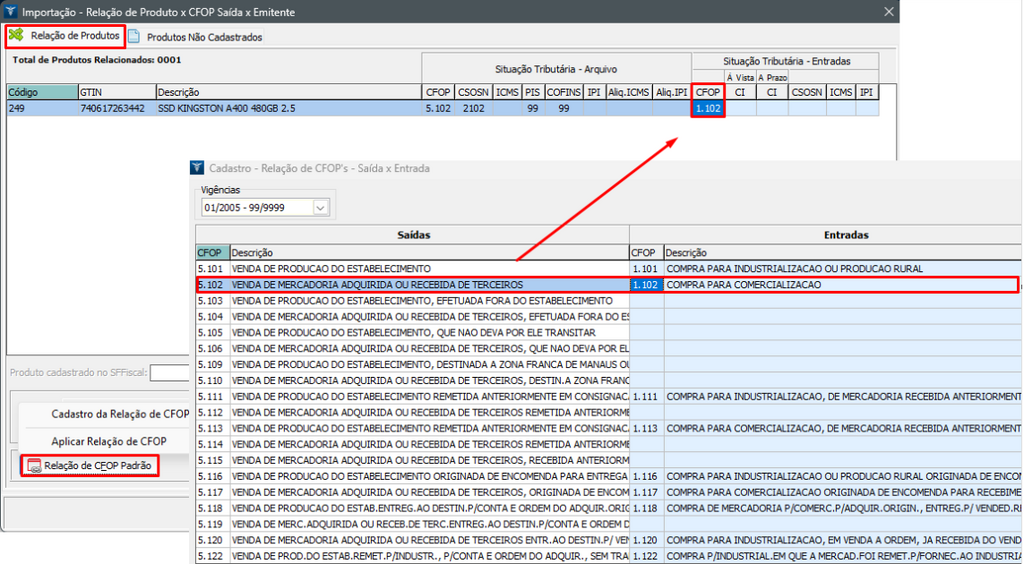Click the document icon beside Produtos Não Cadastrados

134,37
